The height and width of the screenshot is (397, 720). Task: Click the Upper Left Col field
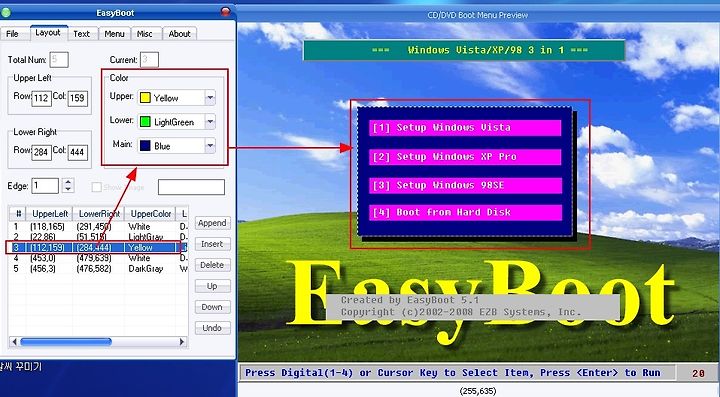point(78,98)
